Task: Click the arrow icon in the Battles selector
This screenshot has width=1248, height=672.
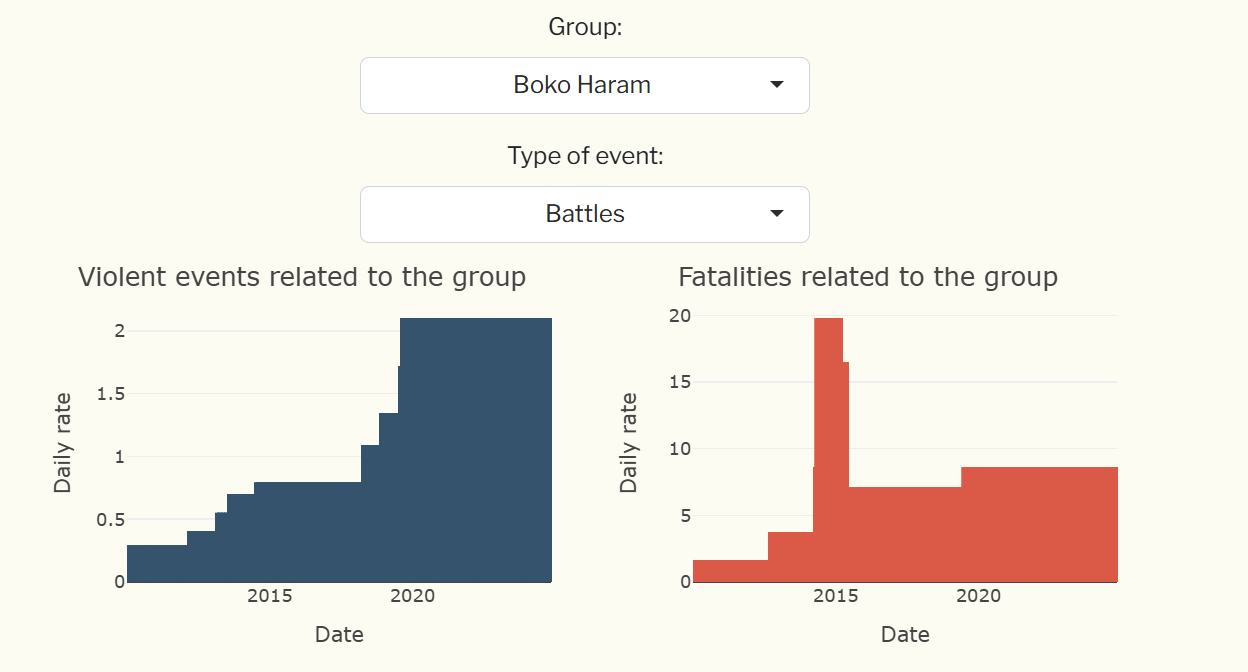Action: (x=777, y=214)
